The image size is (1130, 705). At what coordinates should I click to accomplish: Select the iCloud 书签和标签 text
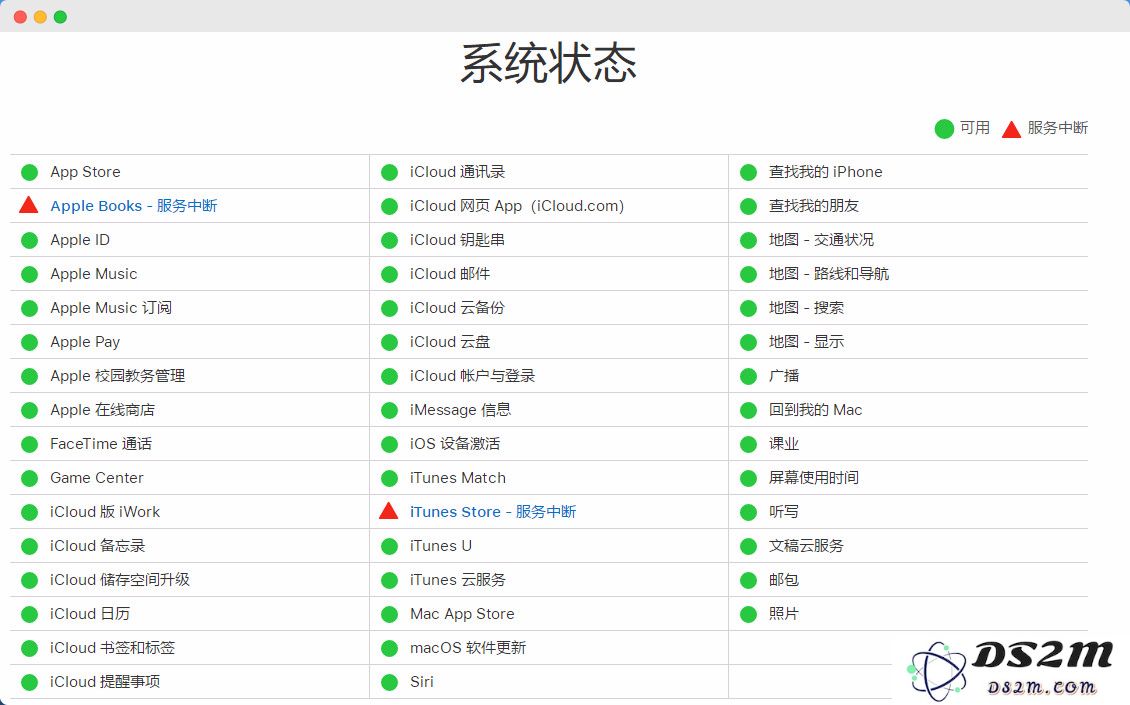pos(112,647)
